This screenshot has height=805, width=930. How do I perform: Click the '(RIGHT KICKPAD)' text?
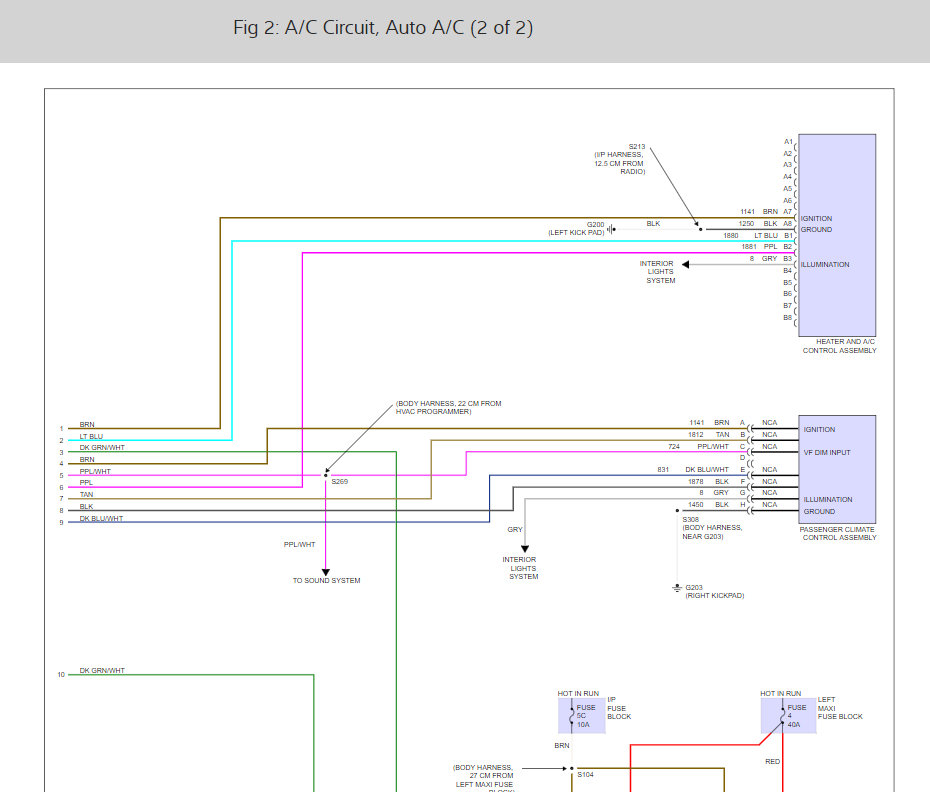pos(715,596)
